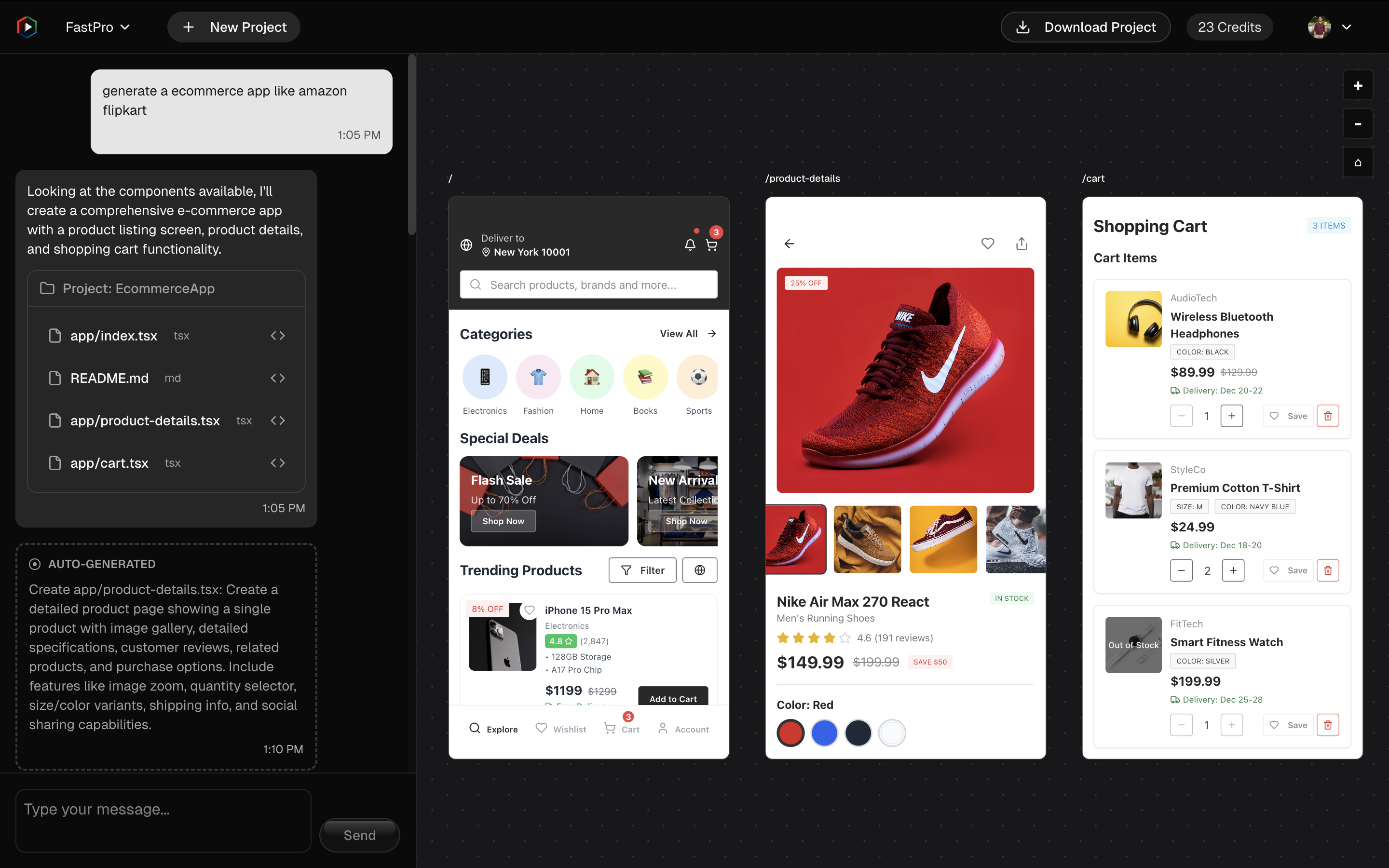
Task: Delete Premium Cotton T-Shirt from cart
Action: [x=1328, y=570]
